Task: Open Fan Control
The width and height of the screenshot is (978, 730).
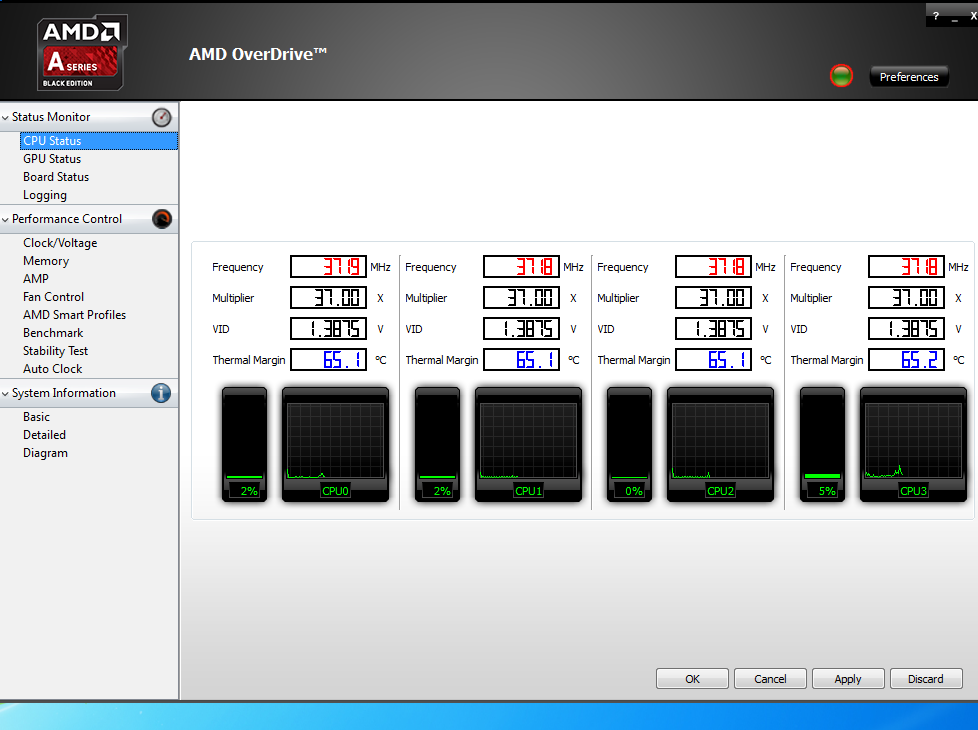Action: pyautogui.click(x=53, y=297)
